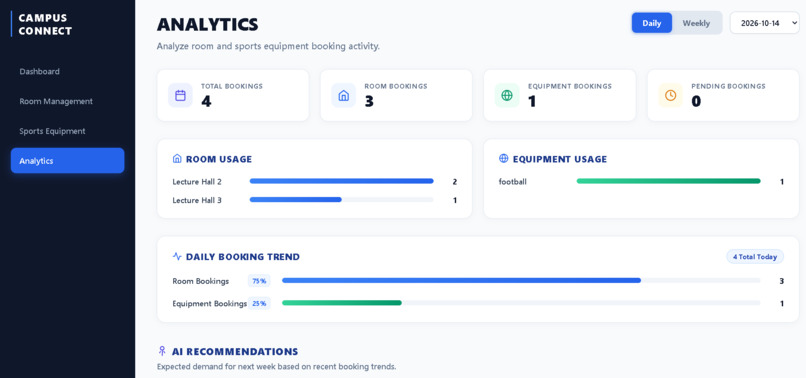
Task: Click the AI Recommendations heading text
Action: click(235, 352)
